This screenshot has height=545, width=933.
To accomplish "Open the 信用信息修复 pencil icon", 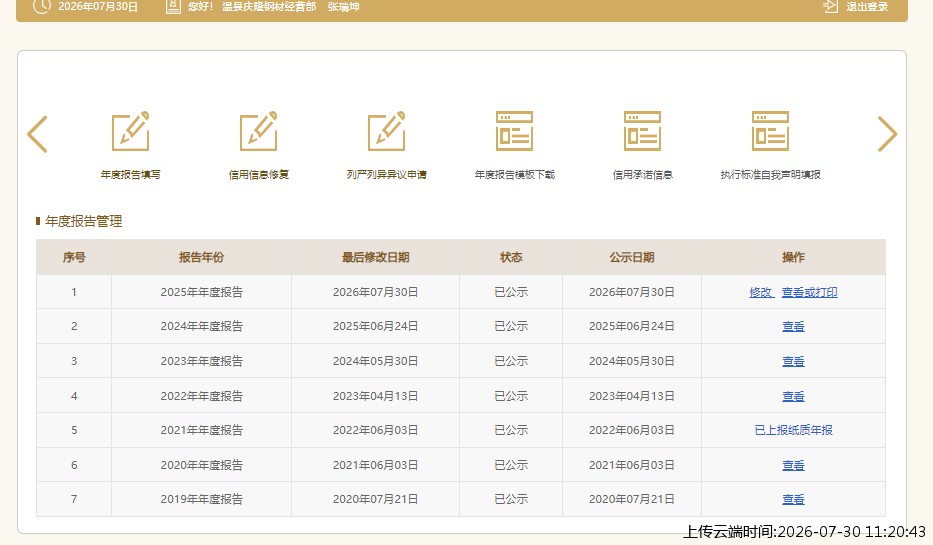I will (x=259, y=131).
